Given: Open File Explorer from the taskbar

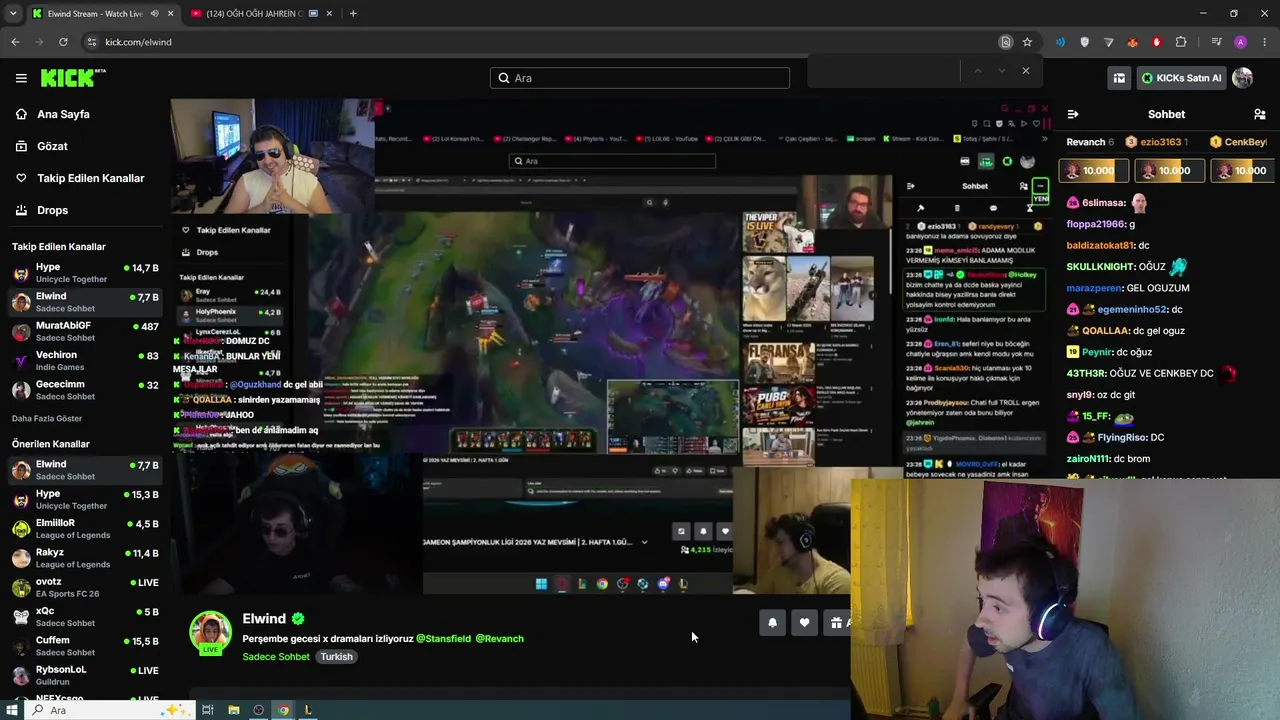Looking at the screenshot, I should (x=233, y=710).
